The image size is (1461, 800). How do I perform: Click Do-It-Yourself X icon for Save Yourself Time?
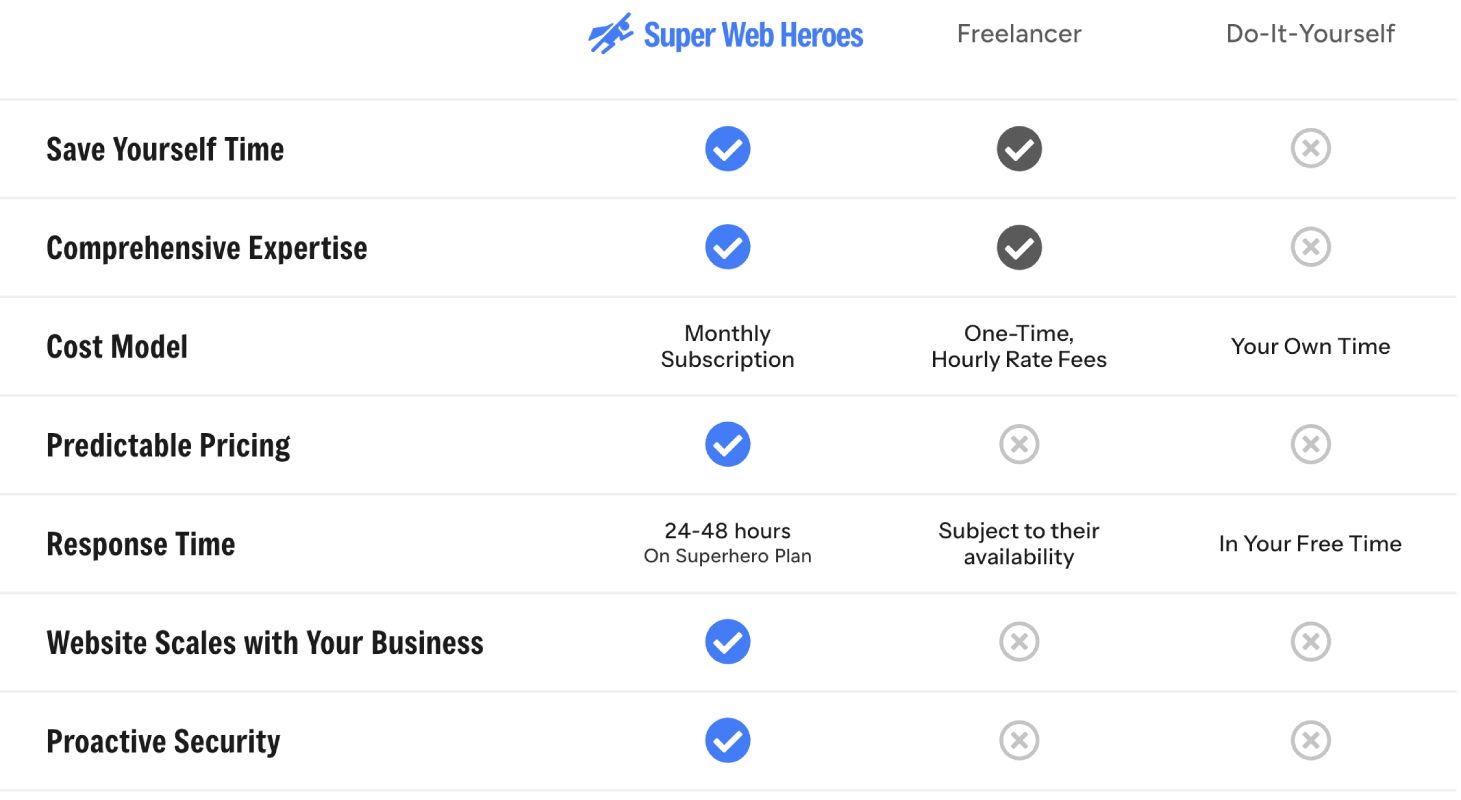click(x=1310, y=149)
